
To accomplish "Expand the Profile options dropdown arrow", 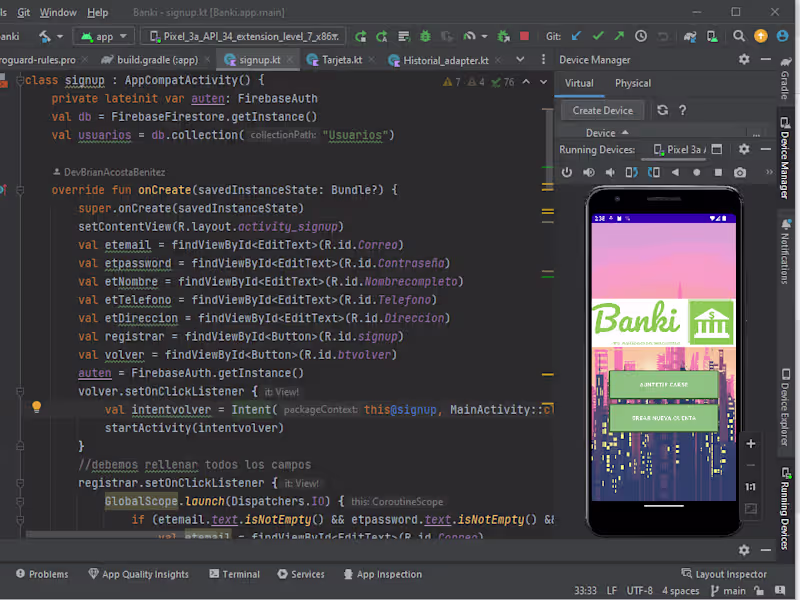I will (x=484, y=36).
